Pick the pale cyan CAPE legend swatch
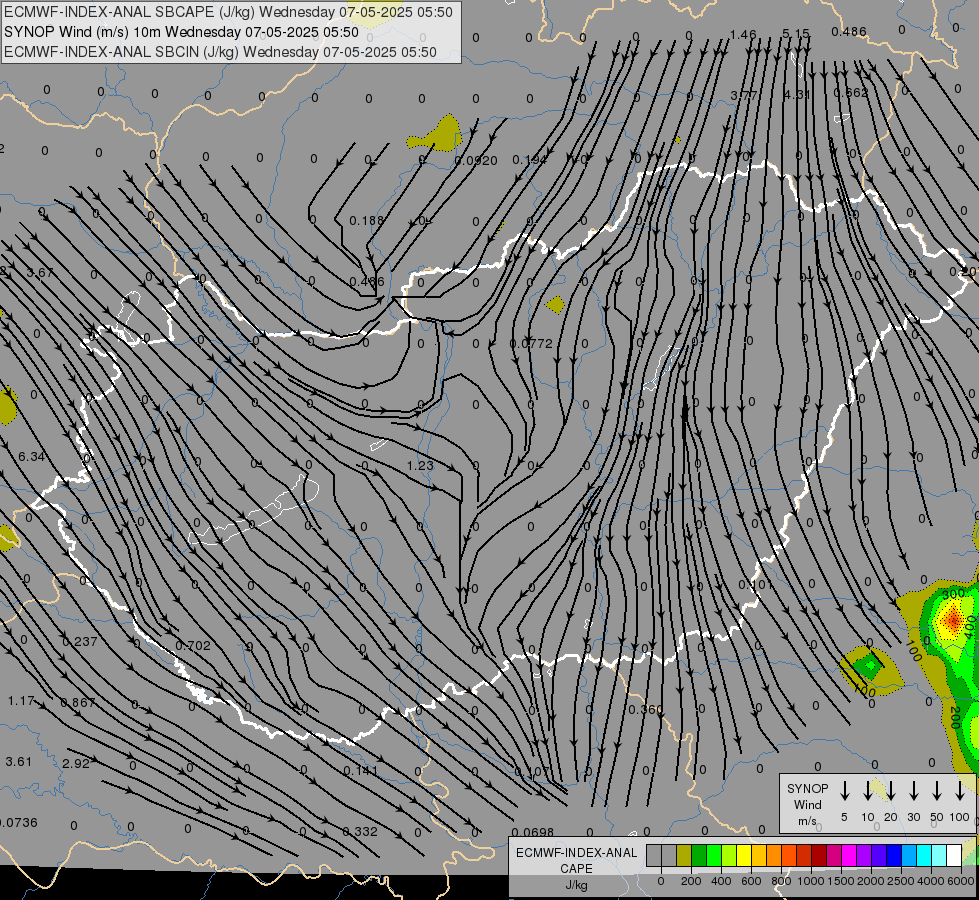The image size is (979, 900). click(x=939, y=856)
